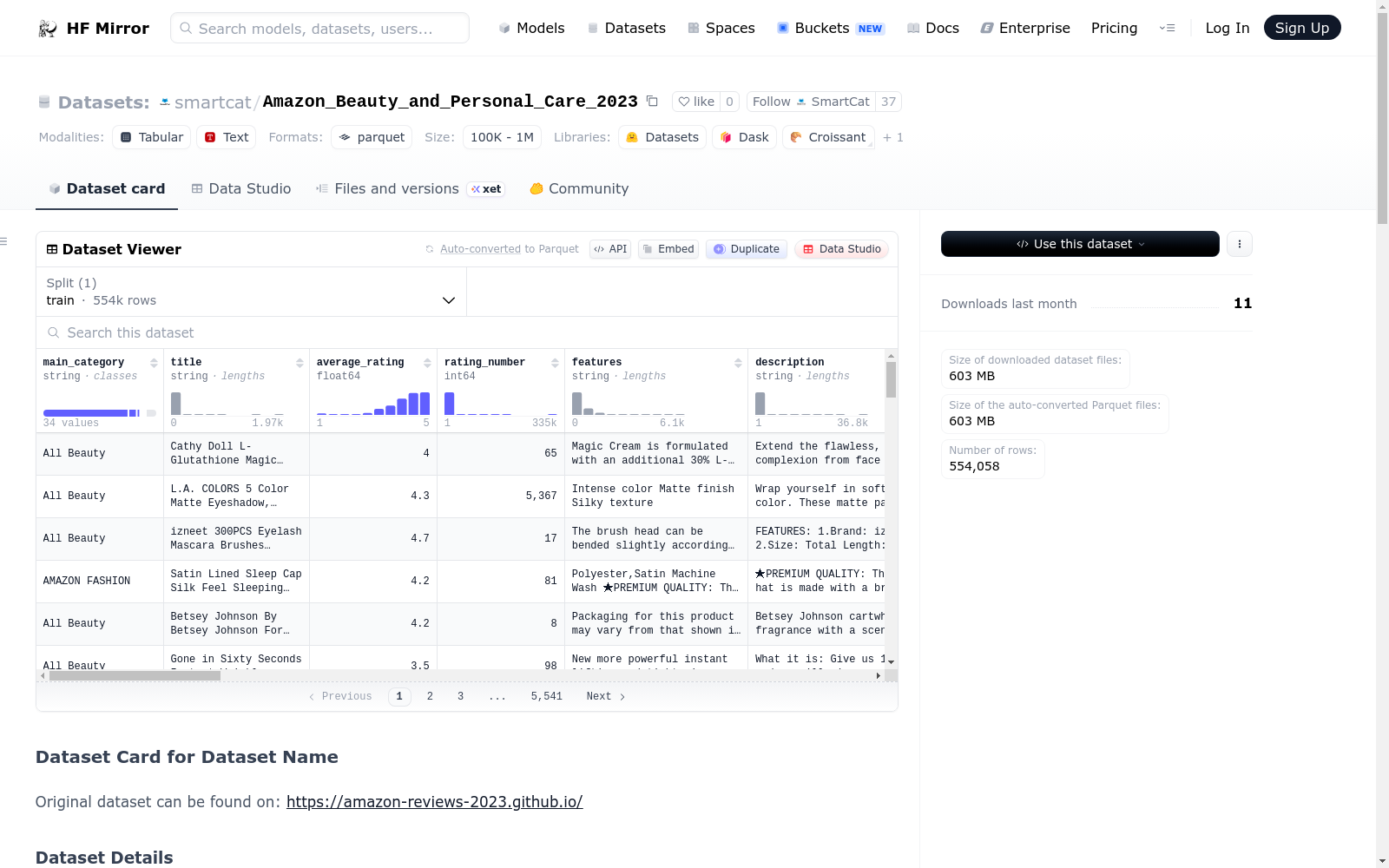Click the smartcat owner name link

point(213,102)
